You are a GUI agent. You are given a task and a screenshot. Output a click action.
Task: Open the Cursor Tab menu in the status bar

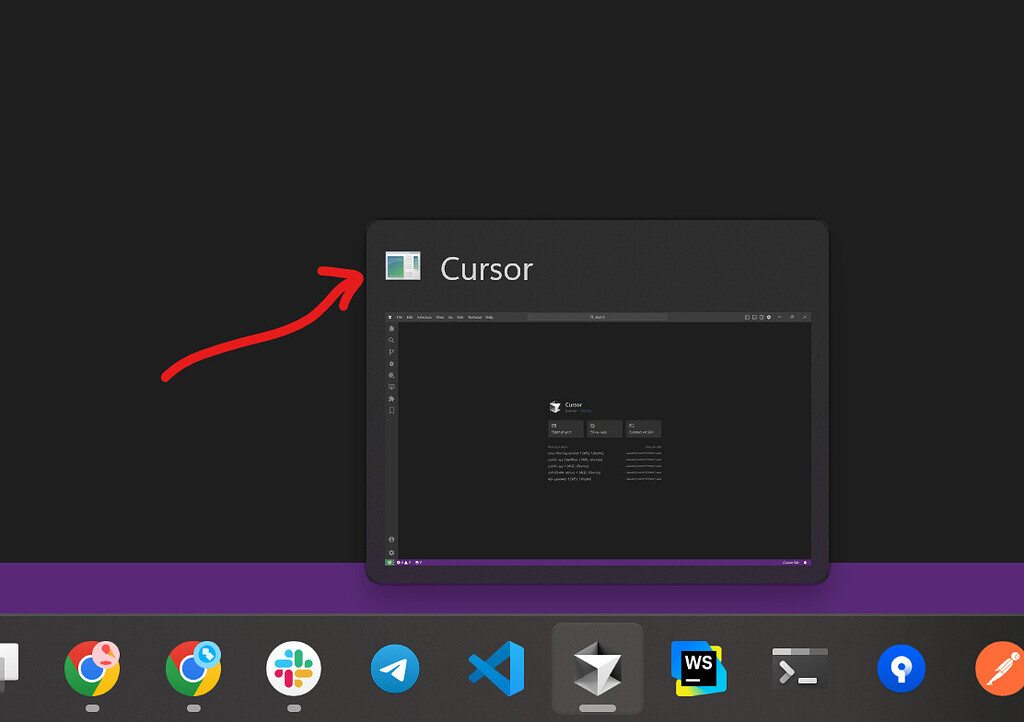789,562
